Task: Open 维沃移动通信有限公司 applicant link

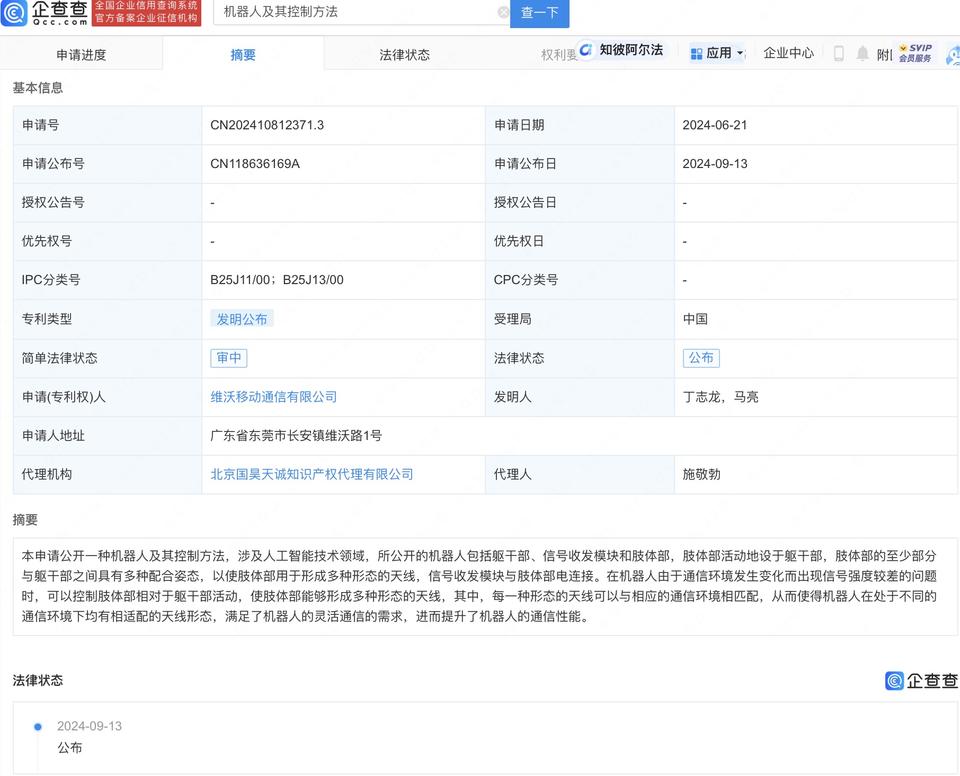Action: click(x=273, y=397)
